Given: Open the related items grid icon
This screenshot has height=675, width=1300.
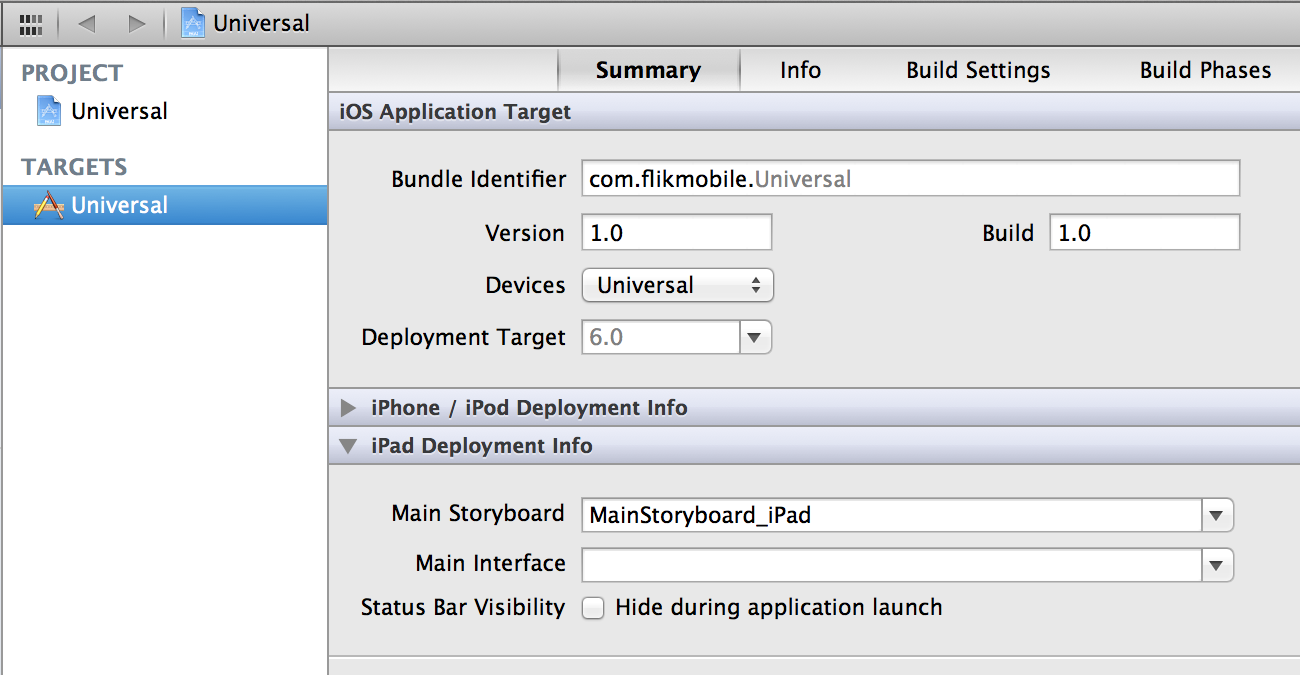Looking at the screenshot, I should coord(31,23).
